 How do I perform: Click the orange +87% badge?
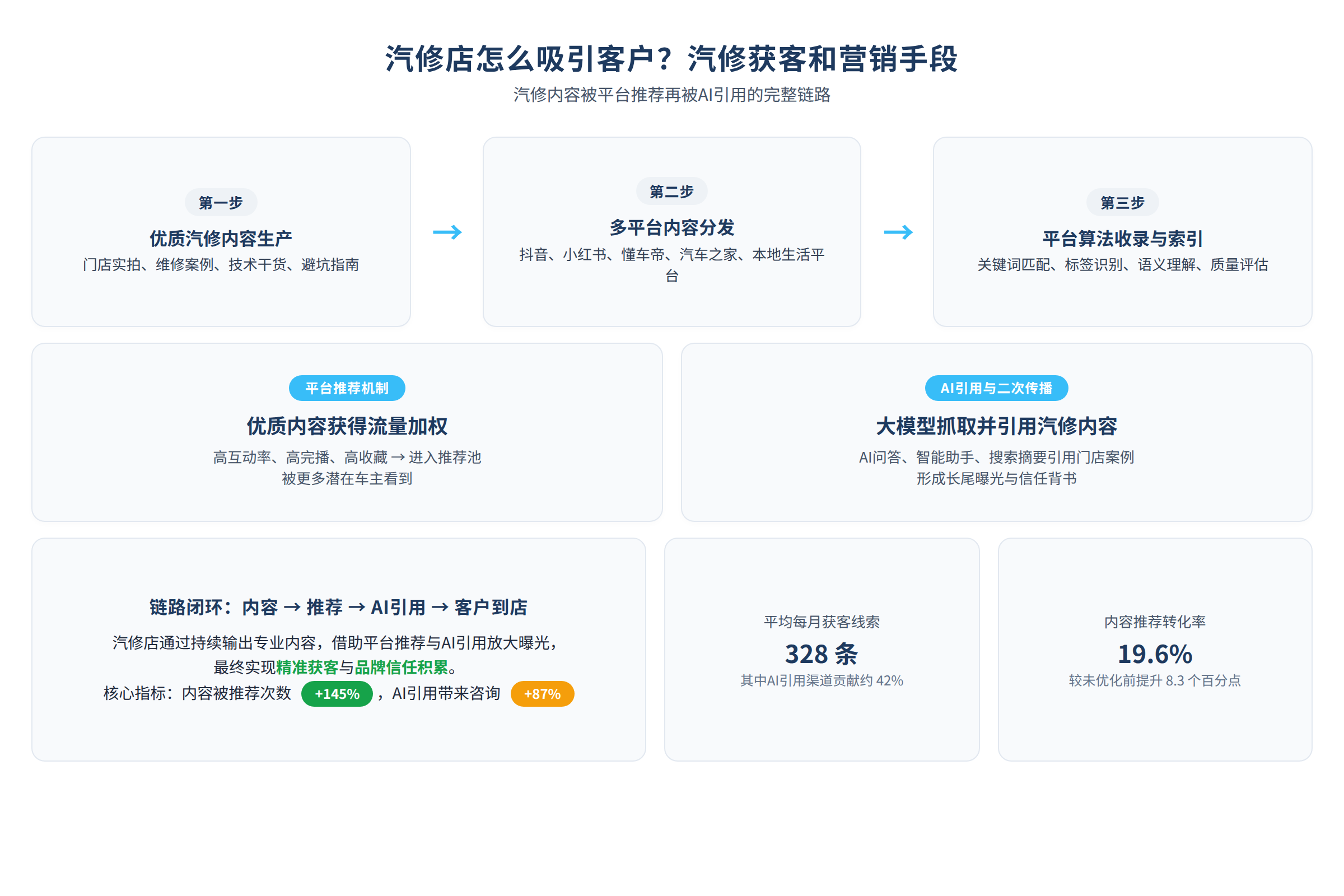point(542,694)
